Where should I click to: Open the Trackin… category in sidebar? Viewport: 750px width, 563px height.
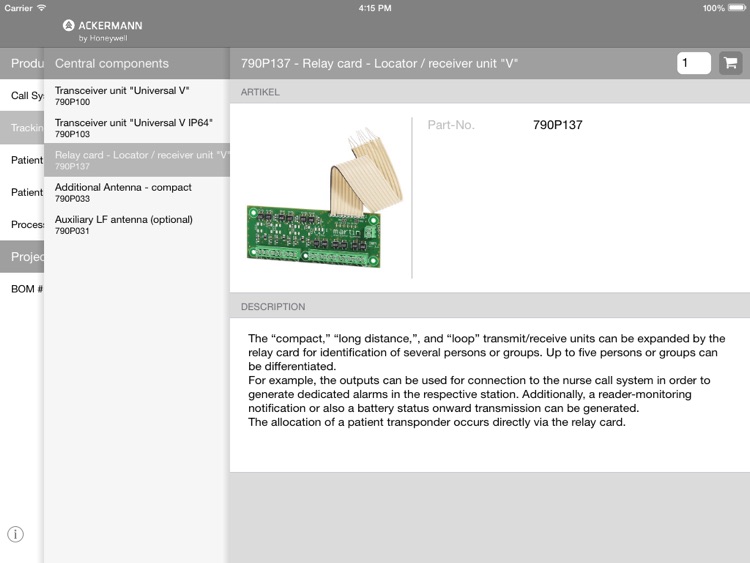[x=22, y=128]
